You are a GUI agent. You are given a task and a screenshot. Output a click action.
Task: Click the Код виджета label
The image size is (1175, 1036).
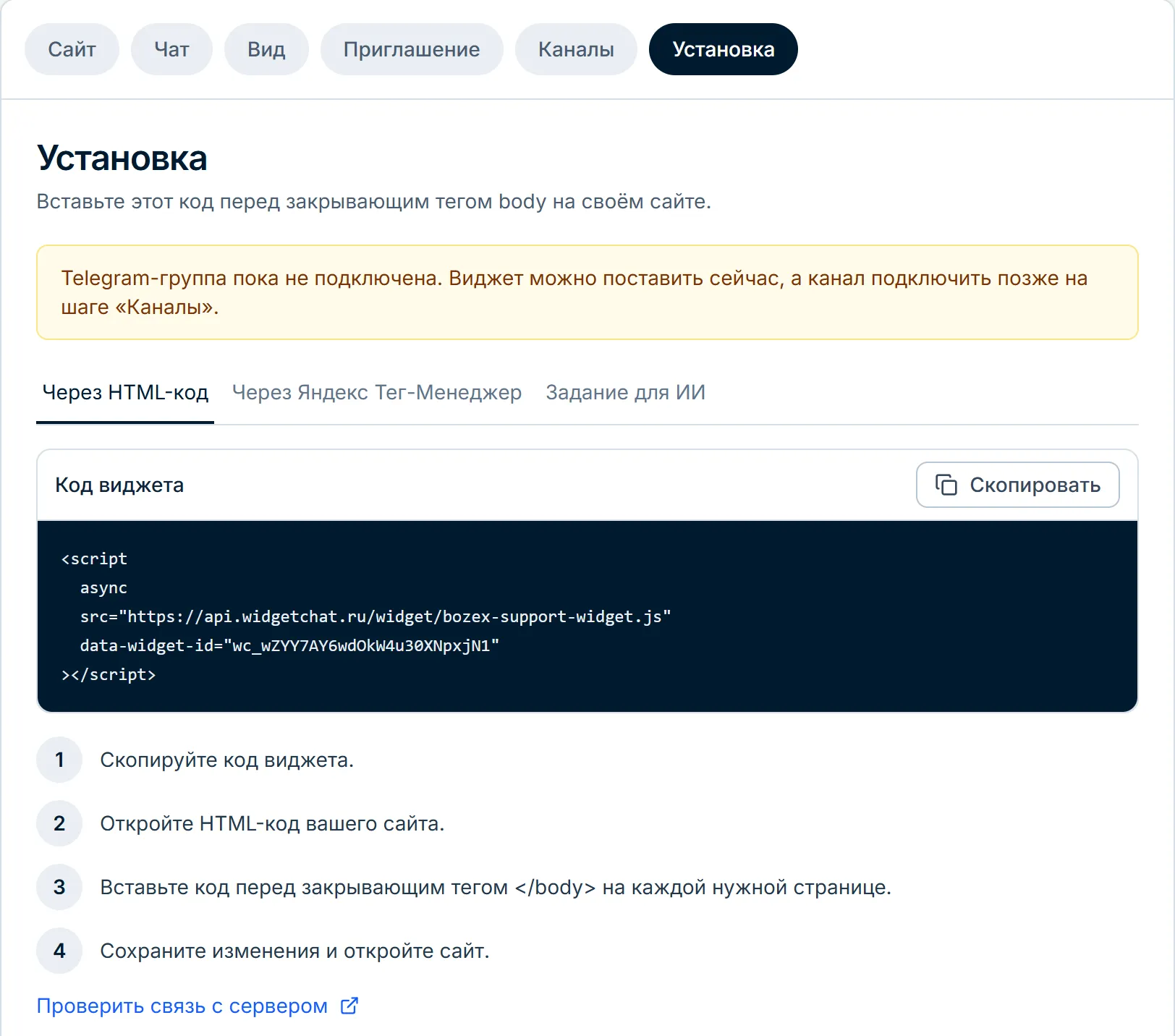[119, 485]
